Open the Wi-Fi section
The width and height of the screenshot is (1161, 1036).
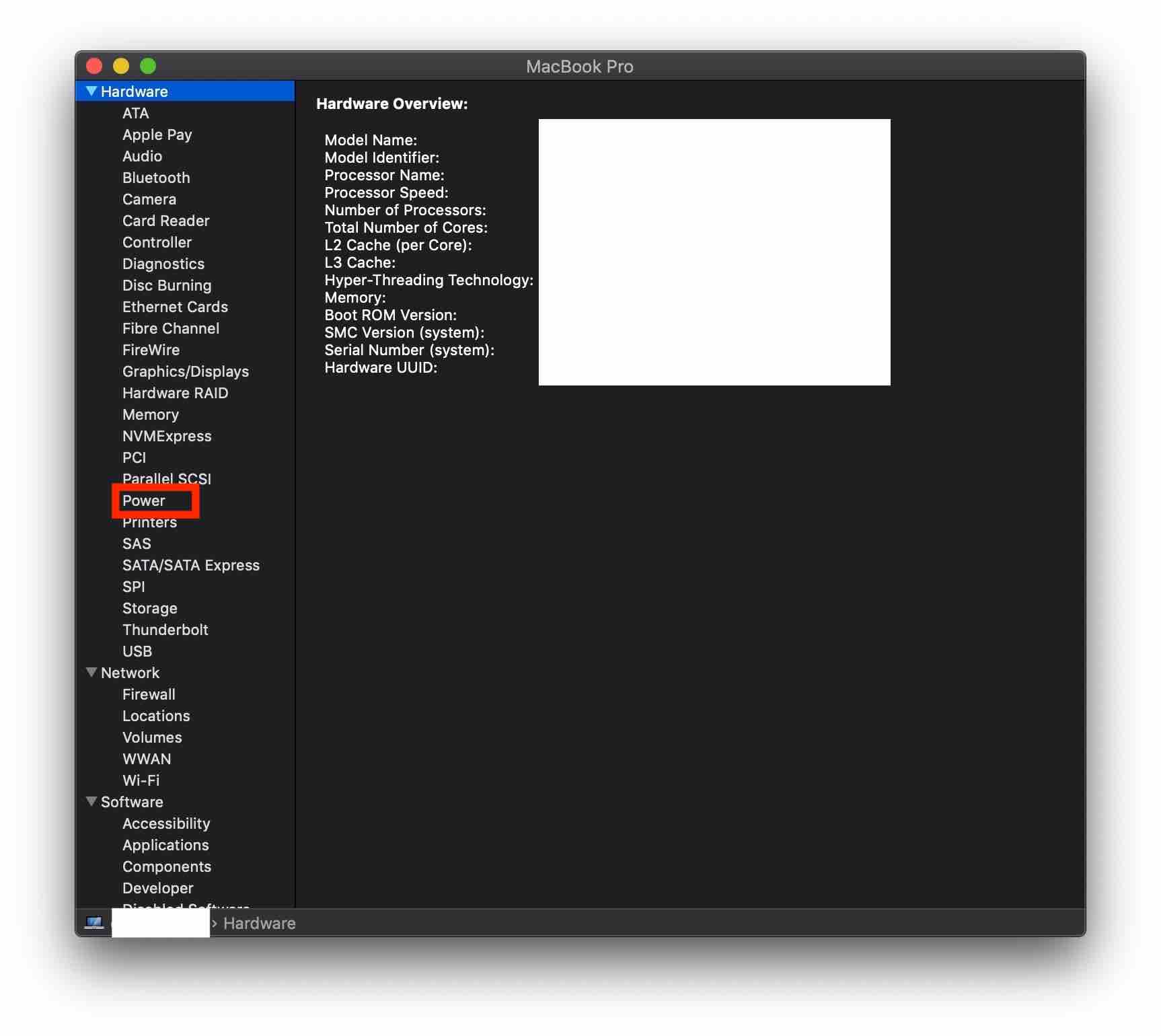click(141, 780)
